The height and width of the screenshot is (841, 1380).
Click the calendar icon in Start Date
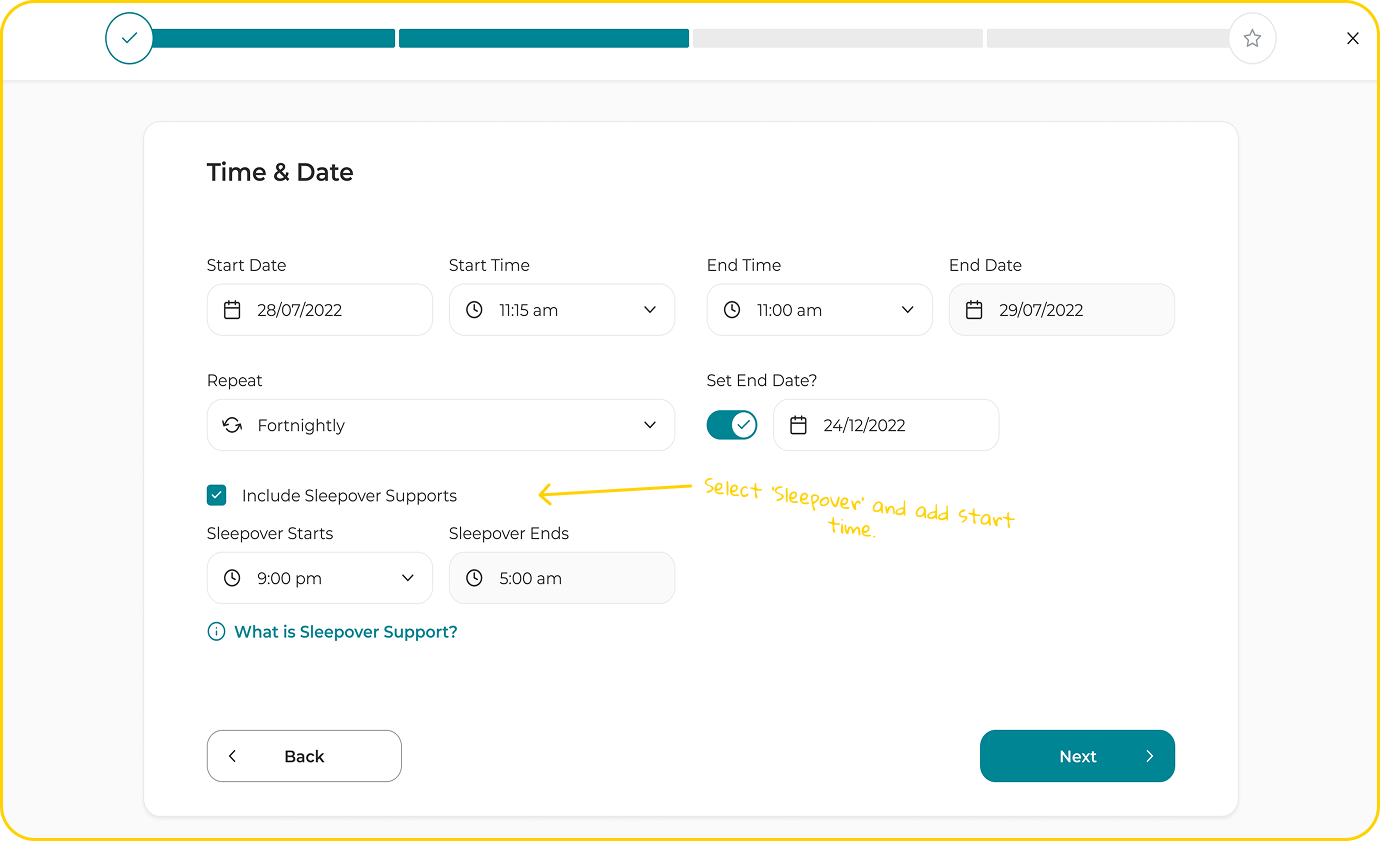pyautogui.click(x=232, y=310)
